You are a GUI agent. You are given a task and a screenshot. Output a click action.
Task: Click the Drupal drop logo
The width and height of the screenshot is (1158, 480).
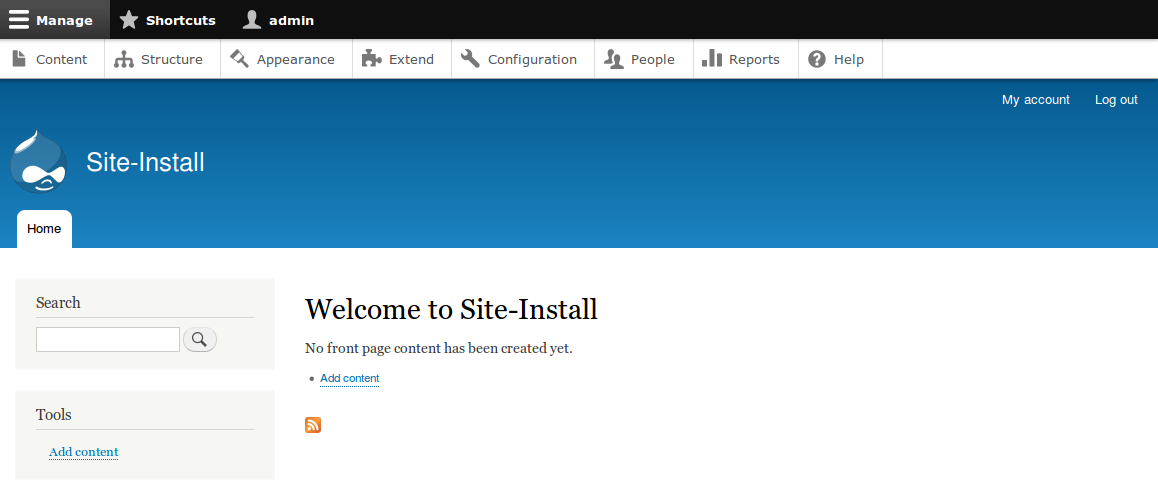(x=38, y=162)
